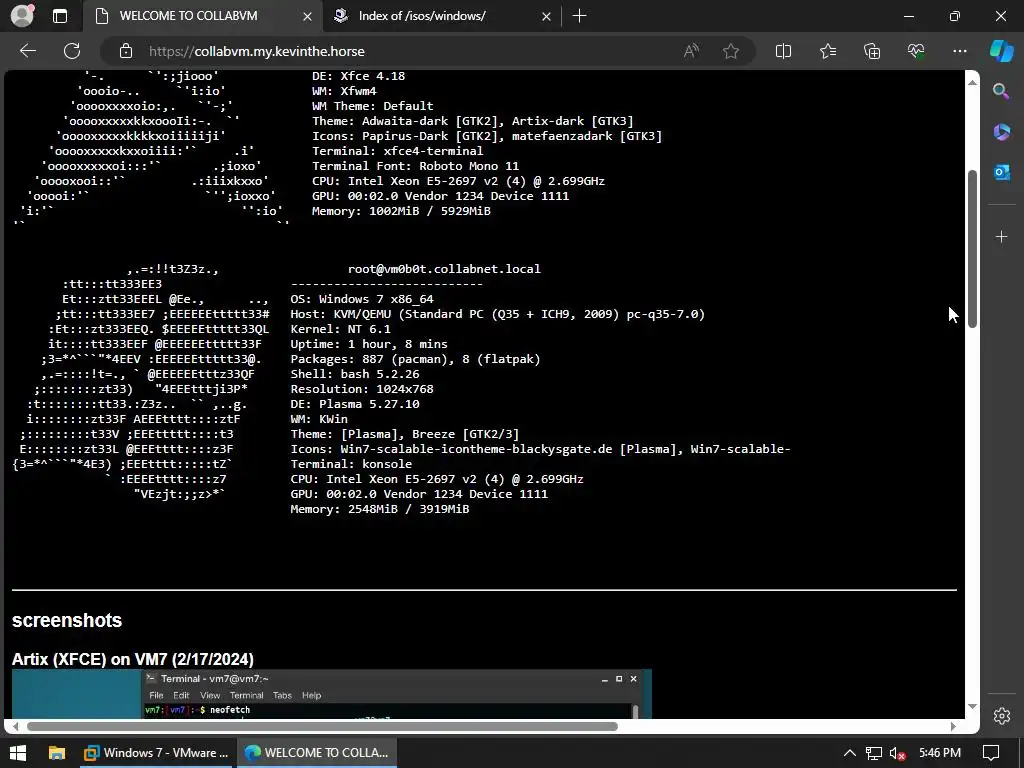The image size is (1024, 768).
Task: Click 'Memory: 2548MiB / 3919MiB' line
Action: [379, 509]
